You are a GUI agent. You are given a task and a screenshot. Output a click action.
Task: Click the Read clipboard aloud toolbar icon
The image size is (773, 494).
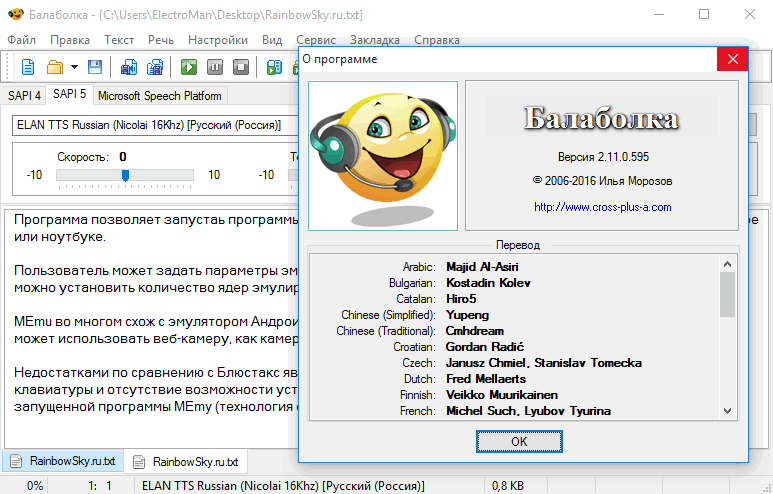274,67
